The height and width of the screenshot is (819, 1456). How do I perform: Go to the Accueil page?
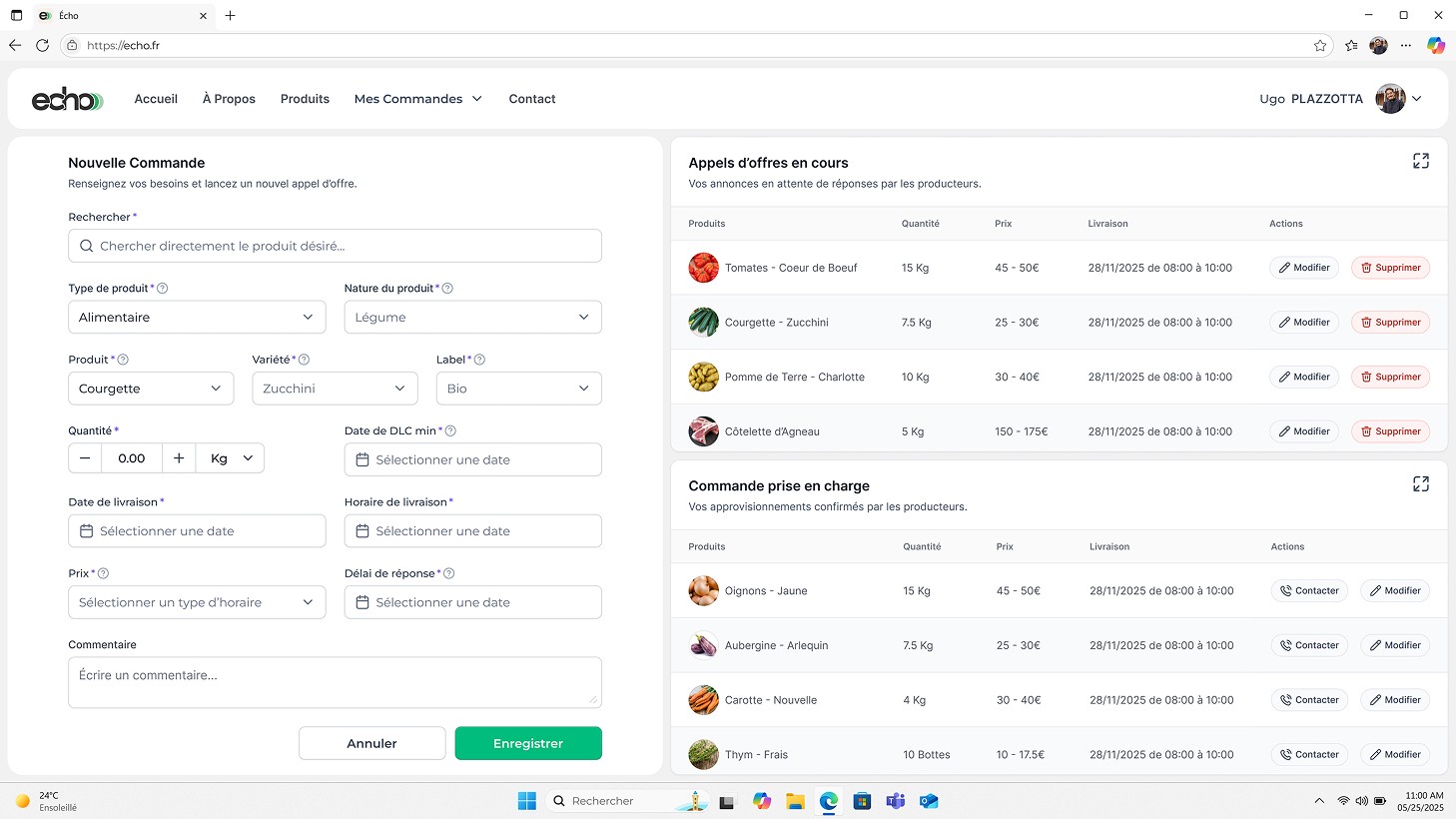click(156, 99)
